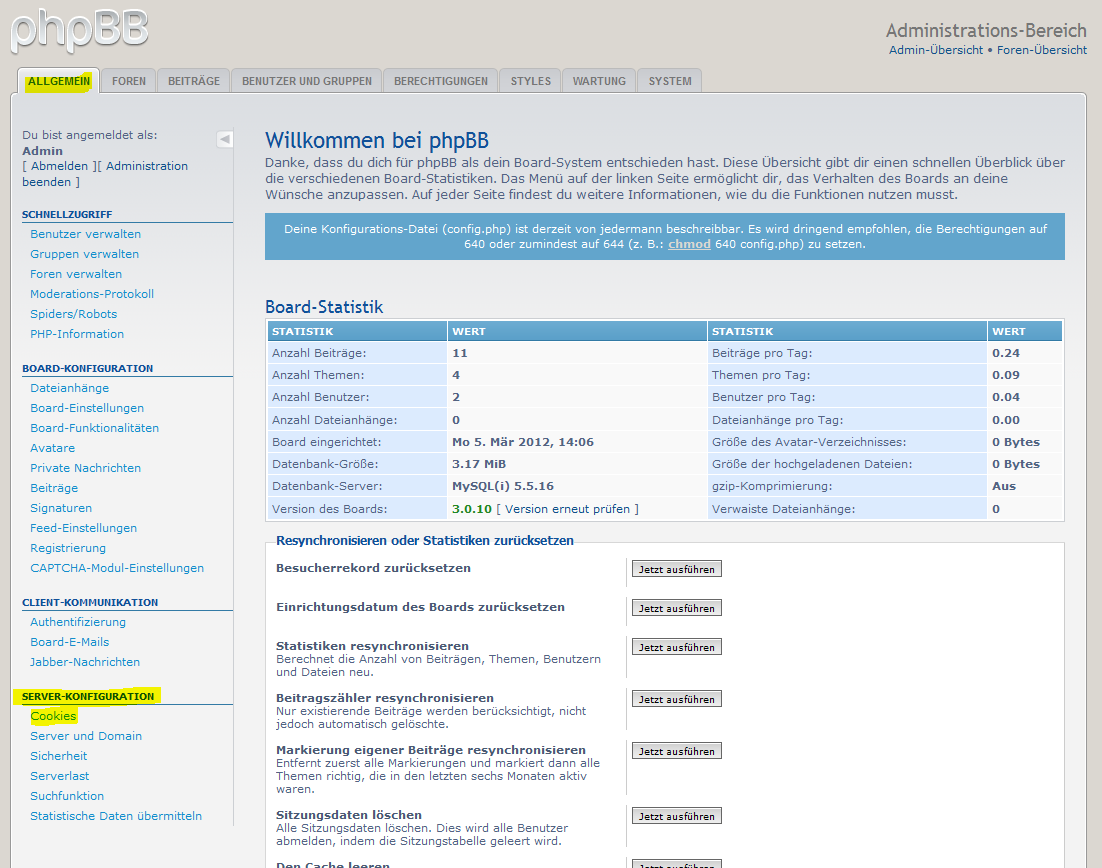Viewport: 1102px width, 868px height.
Task: Click the chmod link in the warning
Action: pyautogui.click(x=689, y=244)
